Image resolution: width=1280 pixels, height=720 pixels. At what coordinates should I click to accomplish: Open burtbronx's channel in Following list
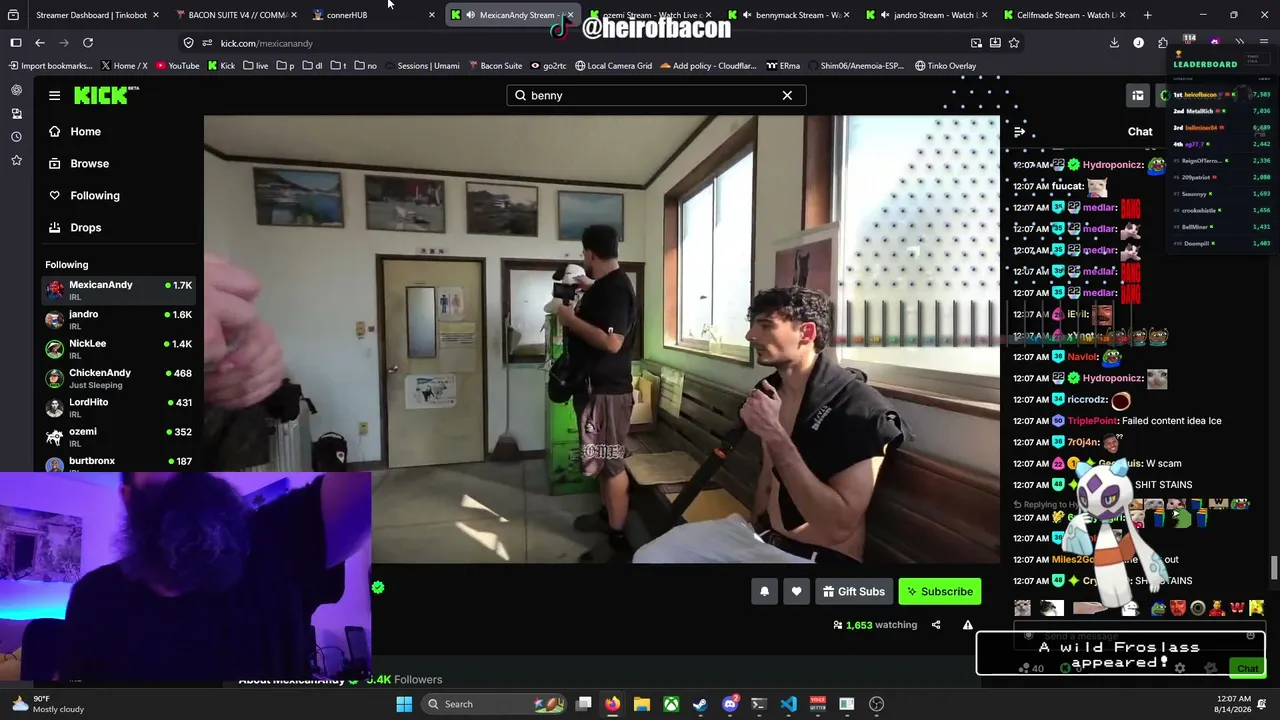[x=119, y=463]
